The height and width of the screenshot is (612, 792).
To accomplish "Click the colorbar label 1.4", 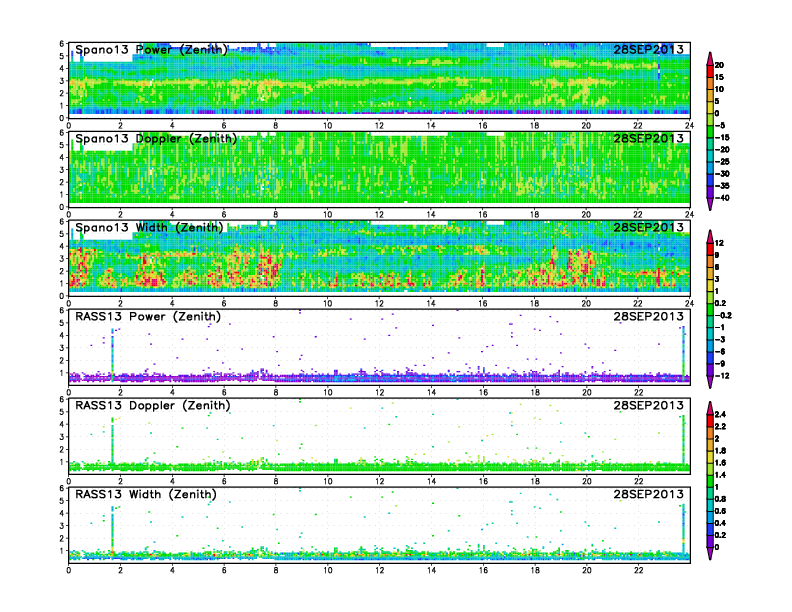I will coord(720,475).
